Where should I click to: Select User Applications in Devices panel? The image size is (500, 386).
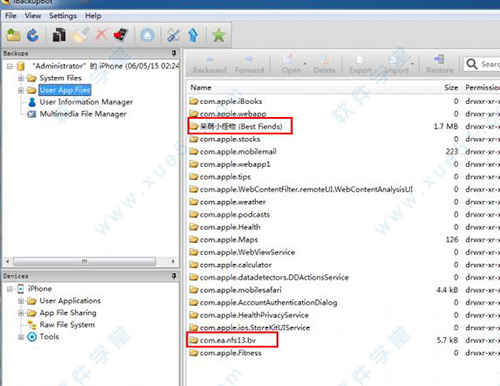[x=70, y=301]
